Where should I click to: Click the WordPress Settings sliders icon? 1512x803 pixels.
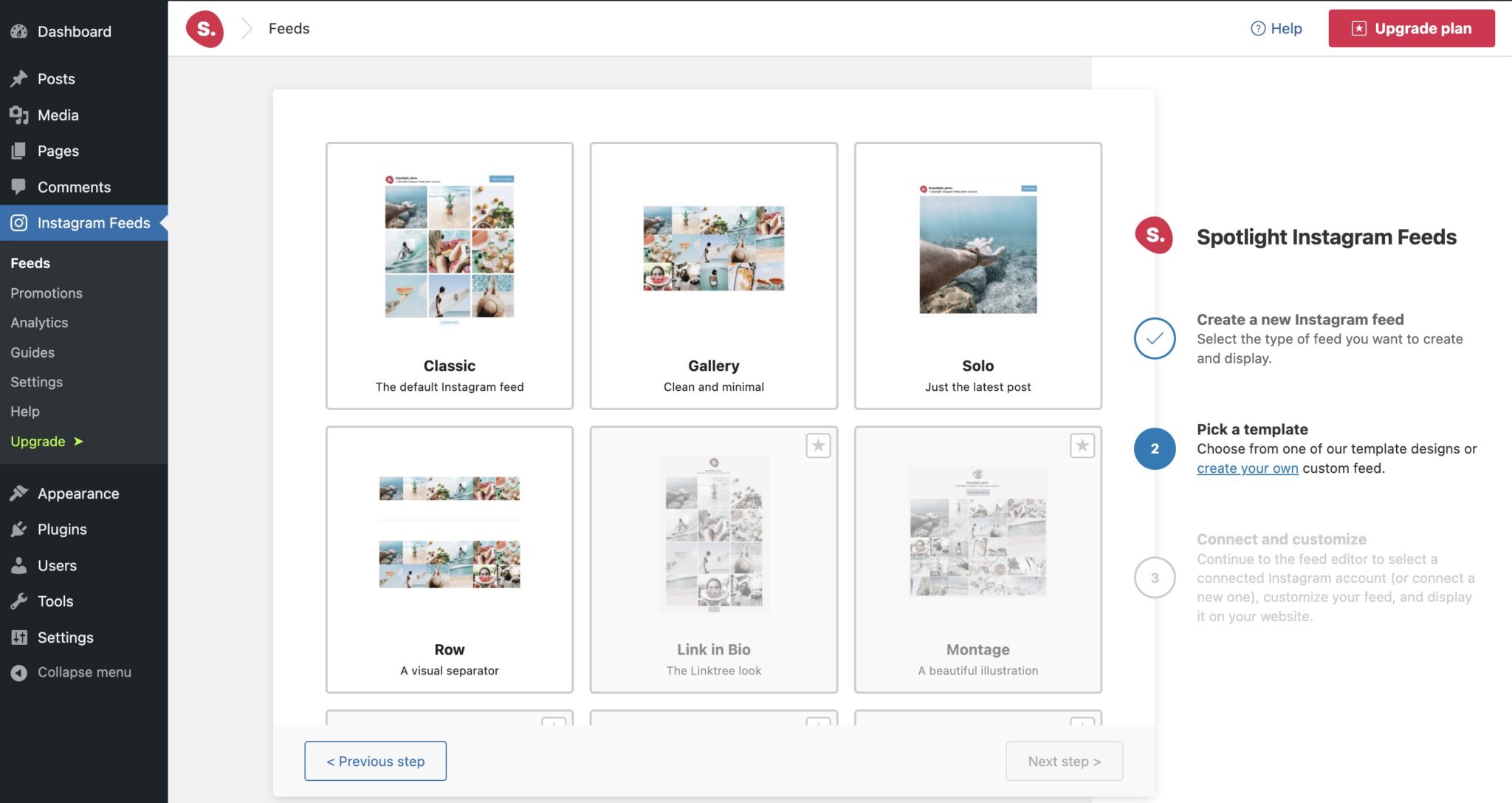pyautogui.click(x=19, y=637)
